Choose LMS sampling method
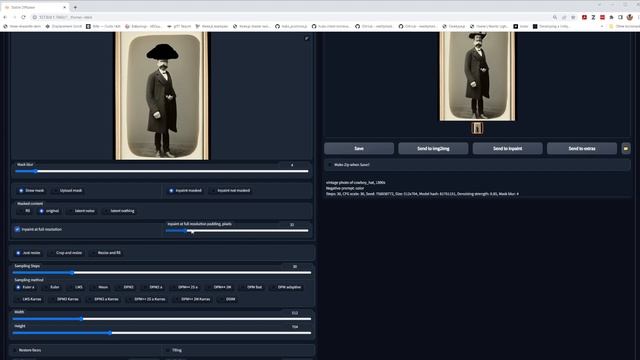The image size is (640, 360). [76, 287]
